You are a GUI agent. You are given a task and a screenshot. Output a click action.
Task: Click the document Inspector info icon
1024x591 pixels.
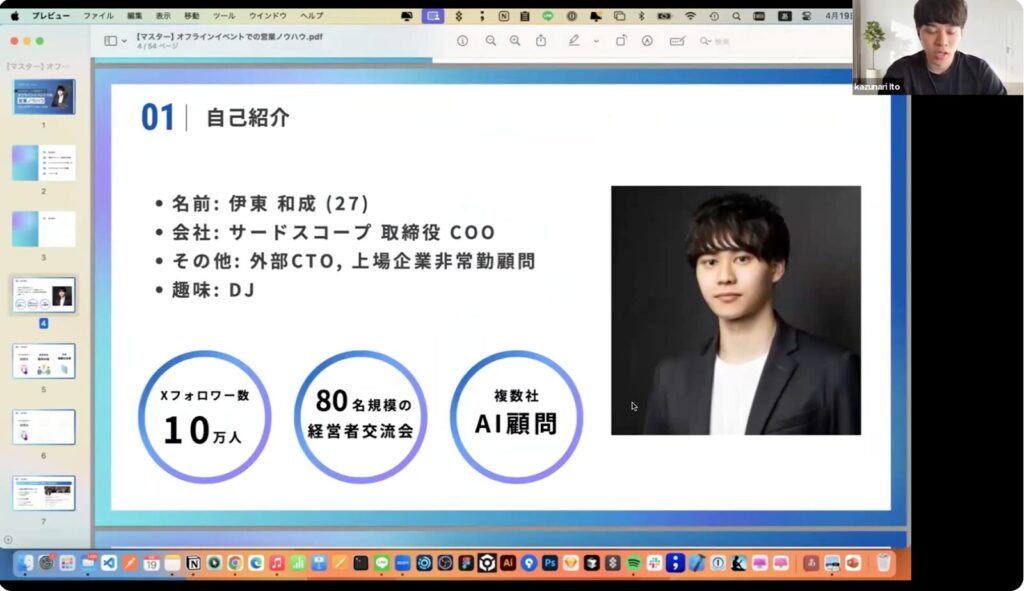pyautogui.click(x=462, y=41)
